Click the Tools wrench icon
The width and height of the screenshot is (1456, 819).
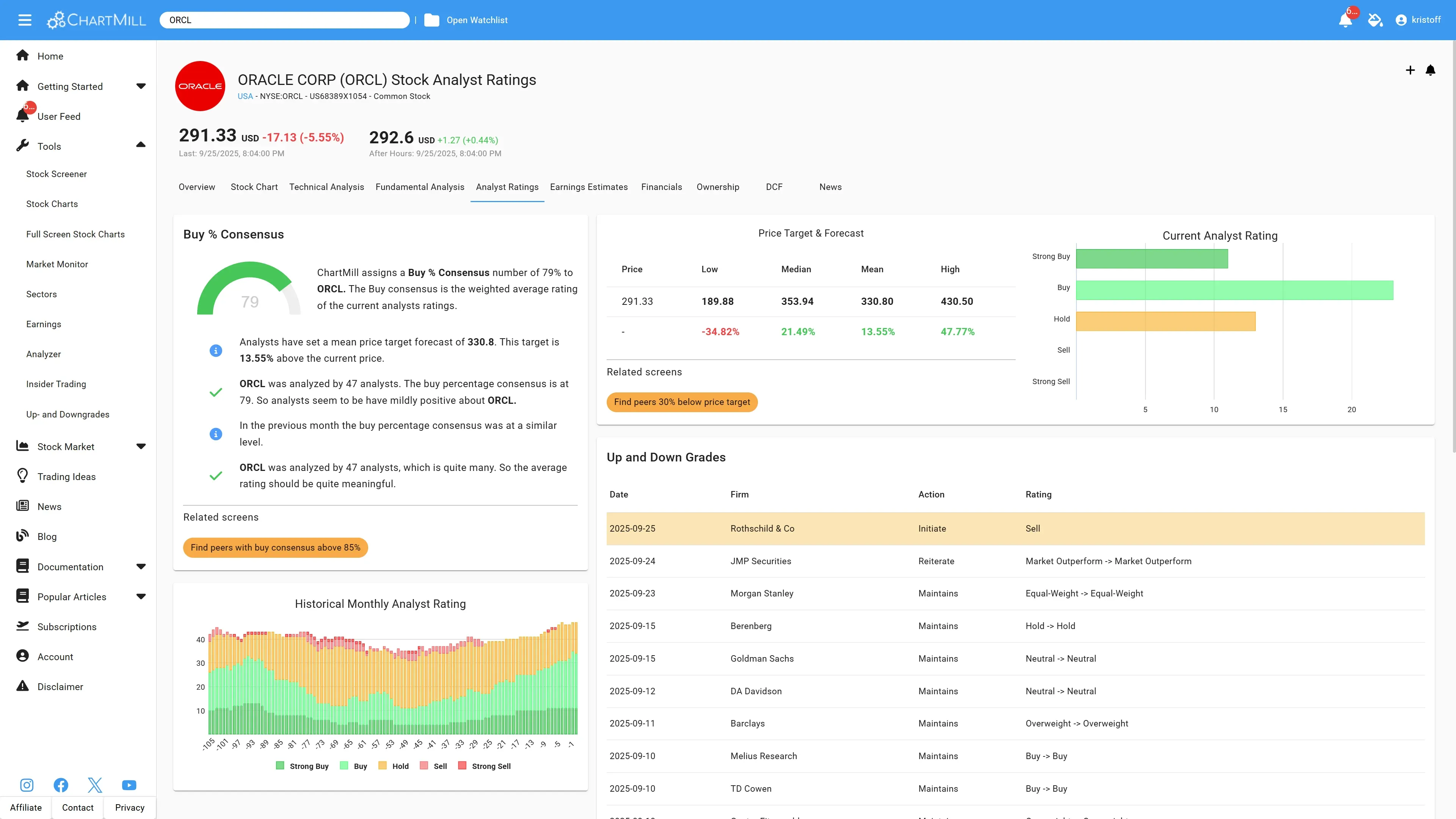(x=23, y=146)
